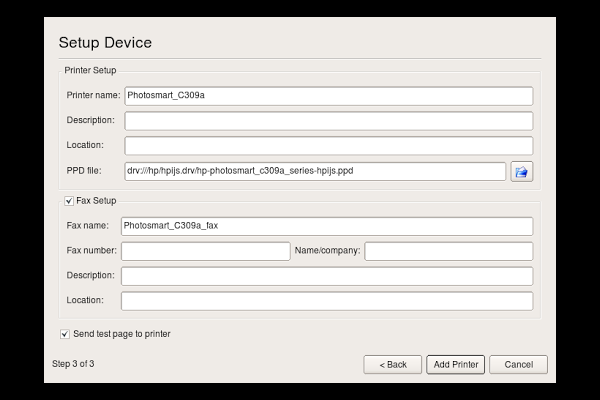Click the Fax number input box
Screen dimensions: 600x400
[205, 251]
